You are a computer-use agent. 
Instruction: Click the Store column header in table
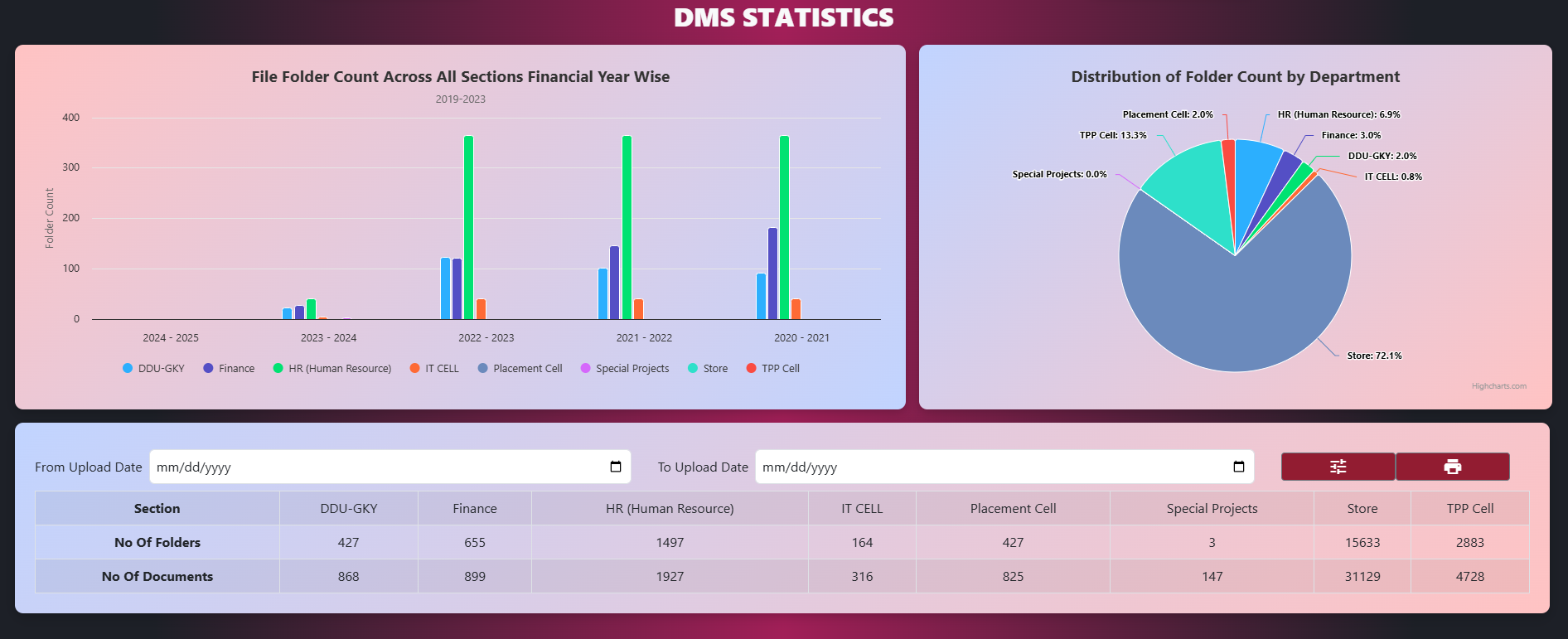[1362, 509]
